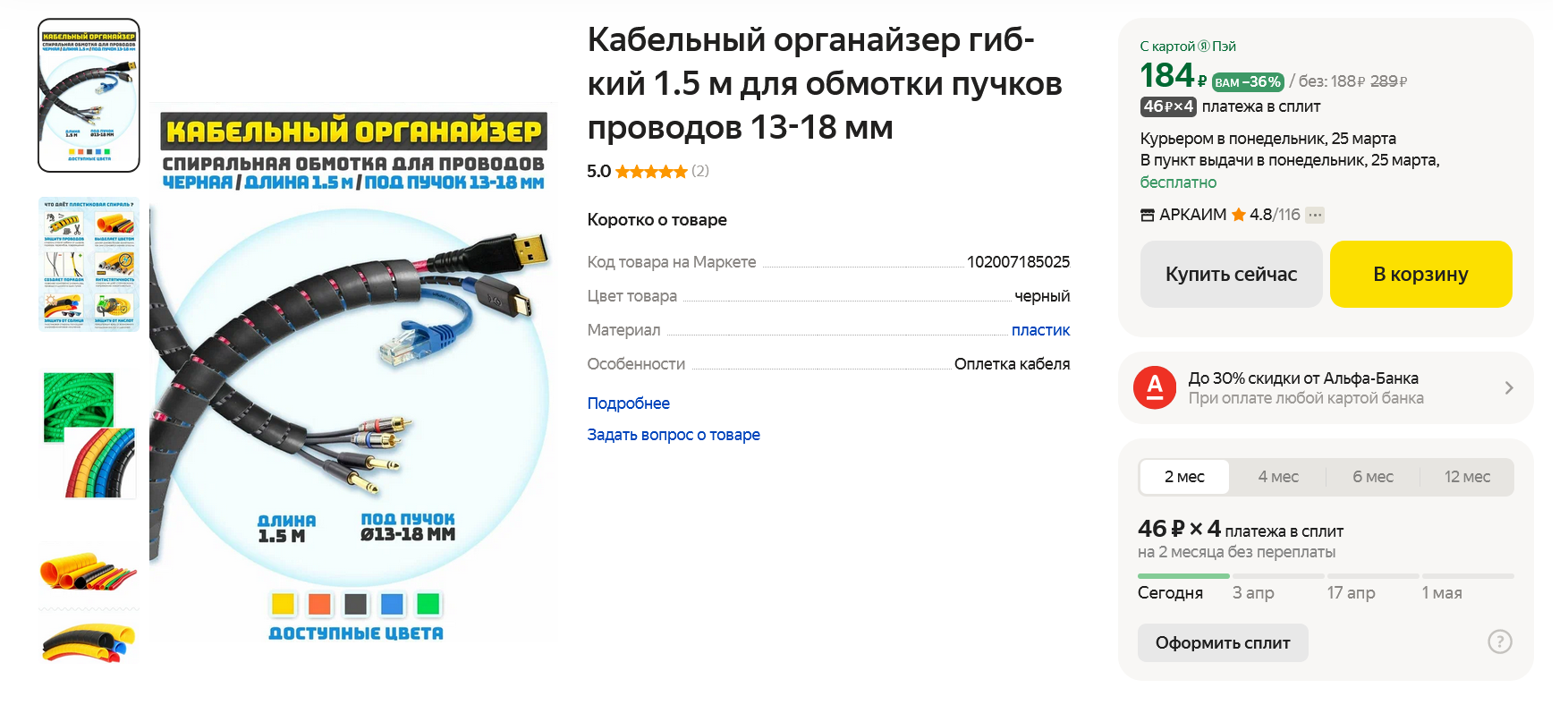1568x705 pixels.
Task: Click the store icon beside АРКАИМ
Action: 1148,215
